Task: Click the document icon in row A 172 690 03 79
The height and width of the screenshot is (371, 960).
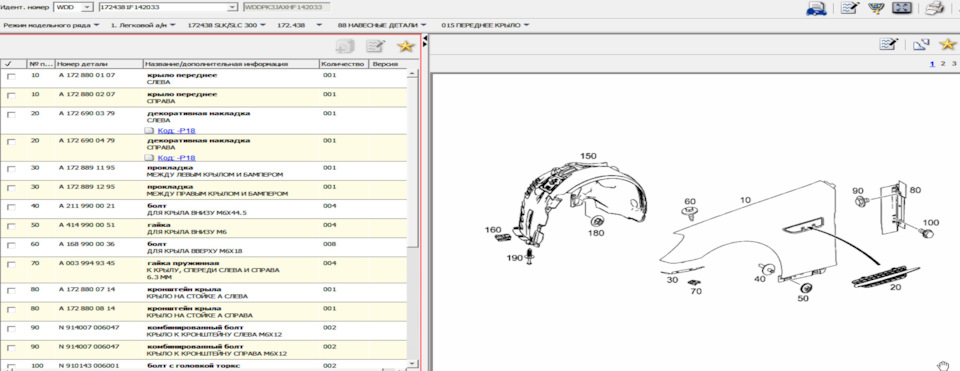Action: (149, 130)
